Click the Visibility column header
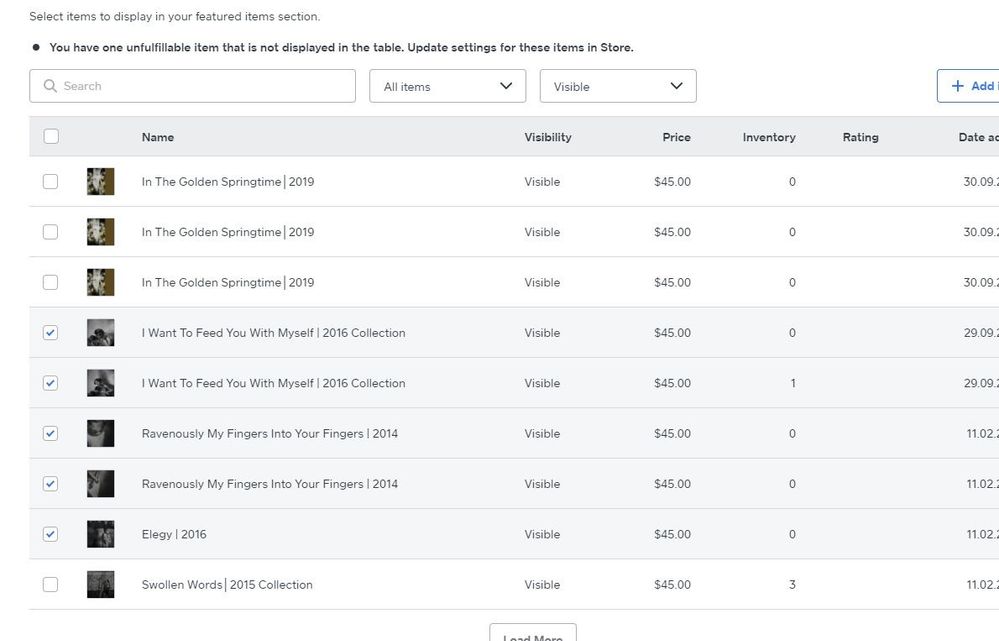Viewport: 999px width, 641px height. [547, 137]
